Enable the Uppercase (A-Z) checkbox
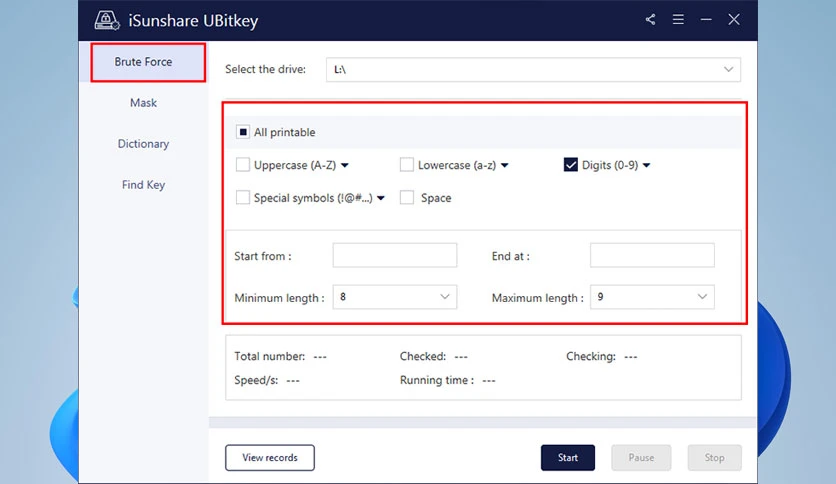The width and height of the screenshot is (836, 484). tap(243, 165)
